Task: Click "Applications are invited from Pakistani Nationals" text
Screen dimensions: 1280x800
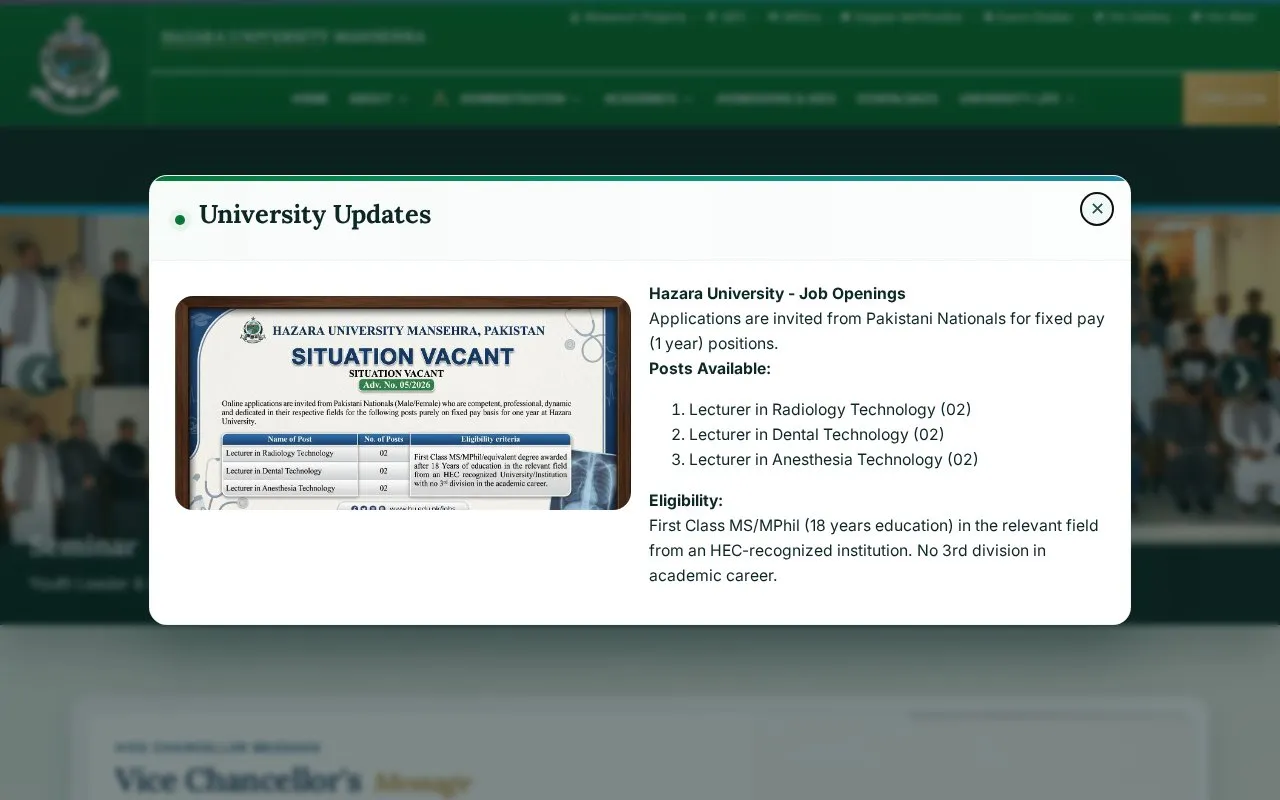Action: [x=877, y=331]
